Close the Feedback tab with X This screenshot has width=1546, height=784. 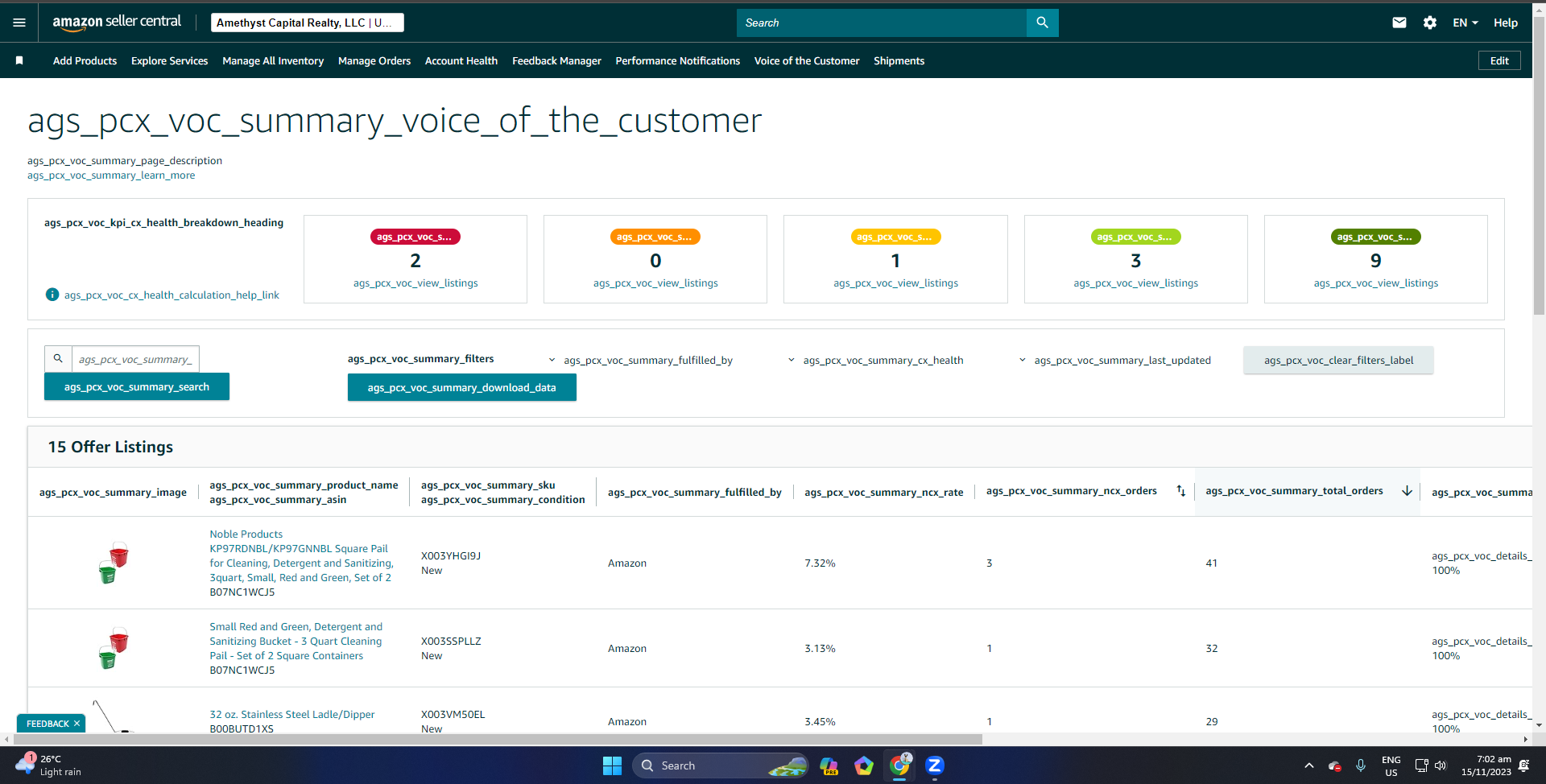[x=77, y=724]
